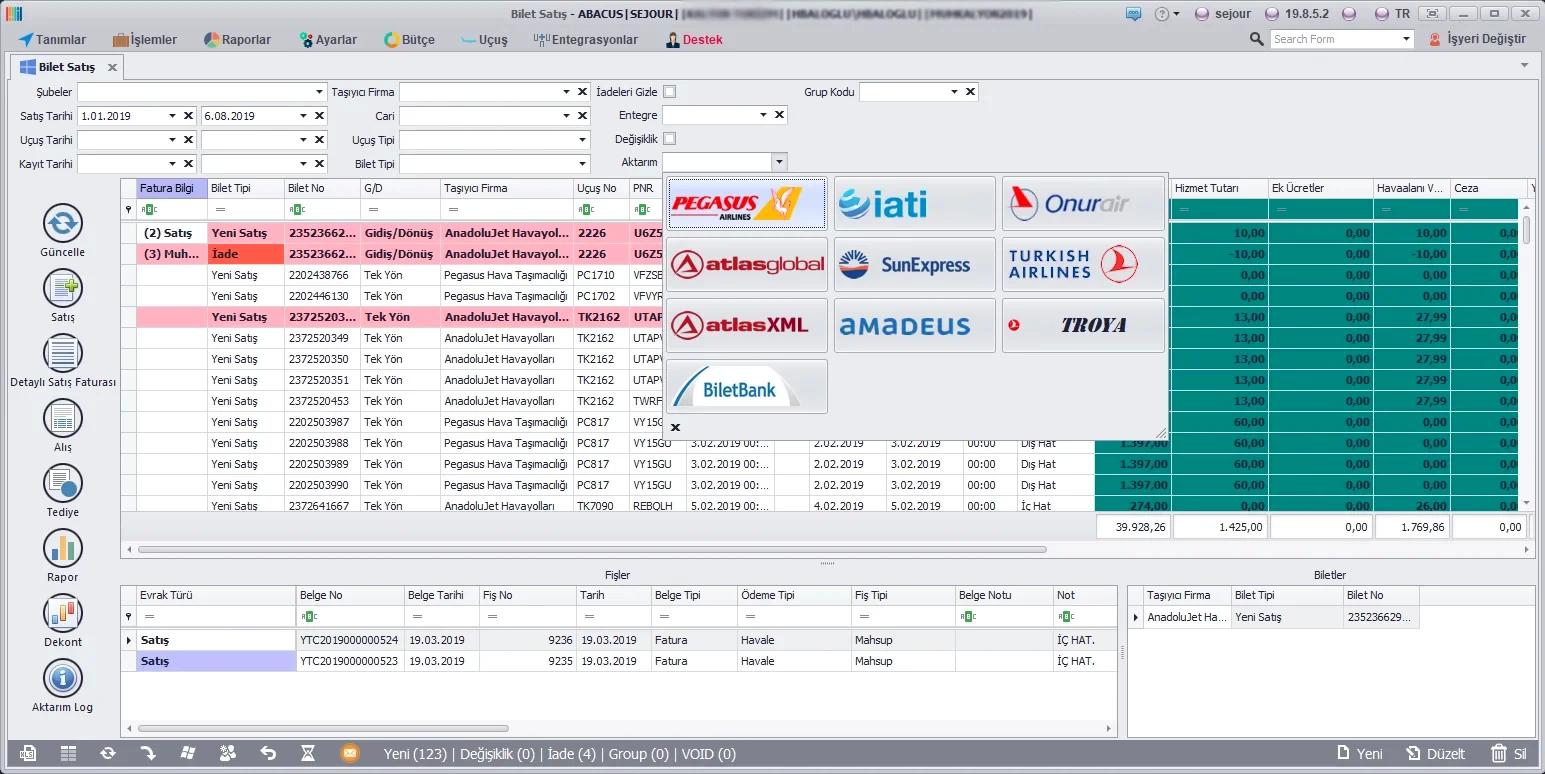
Task: Expand the Bilet Tipi filter dropdown
Action: pyautogui.click(x=582, y=164)
